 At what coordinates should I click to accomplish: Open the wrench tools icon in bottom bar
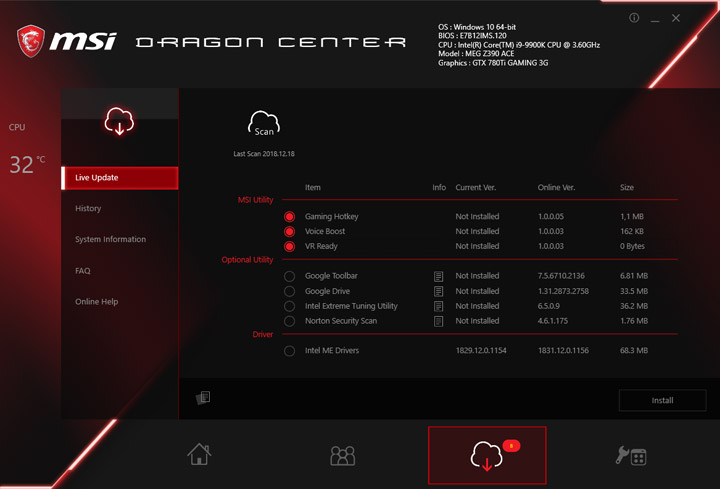[631, 456]
